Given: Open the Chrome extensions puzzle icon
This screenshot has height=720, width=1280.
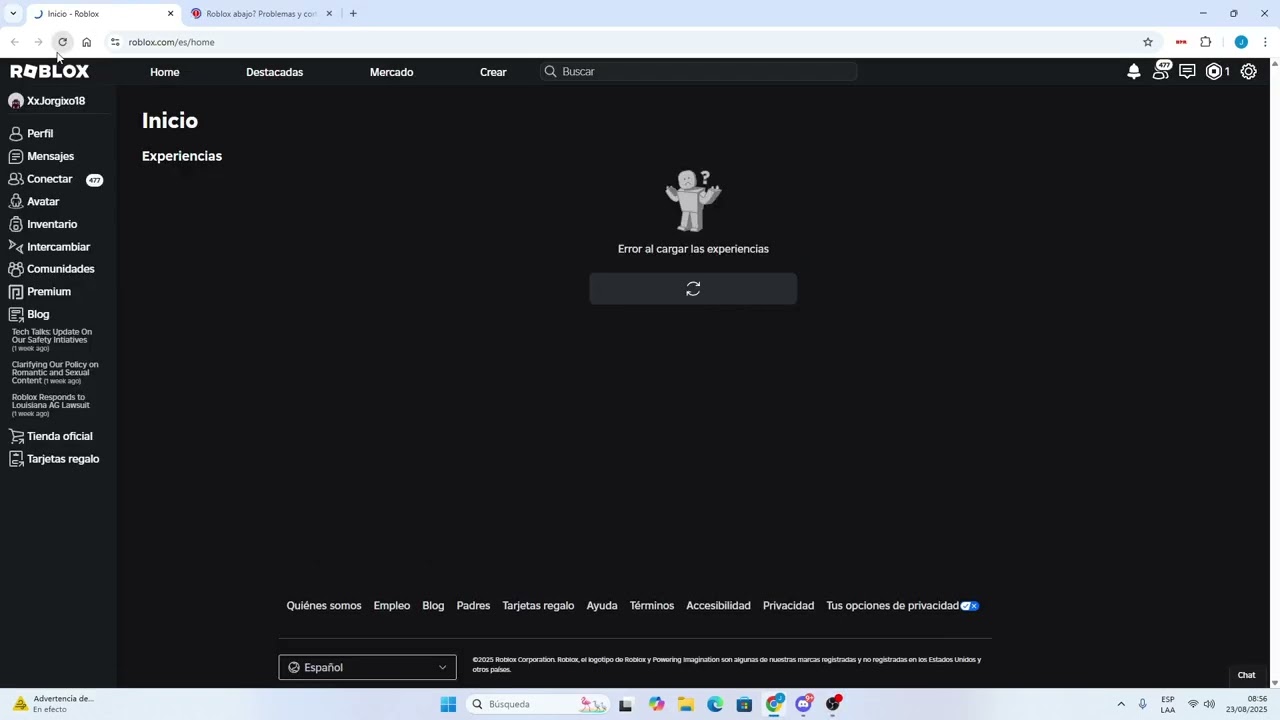Looking at the screenshot, I should click(x=1205, y=42).
